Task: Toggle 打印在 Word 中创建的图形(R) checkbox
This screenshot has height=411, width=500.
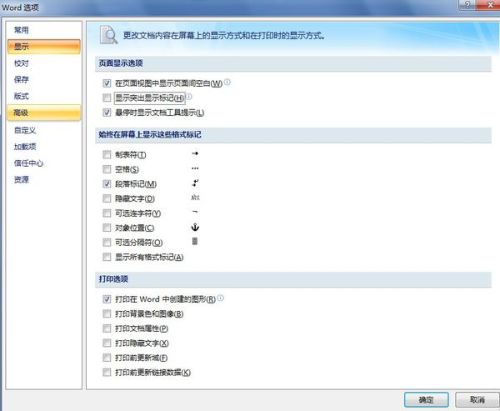Action: [107, 299]
